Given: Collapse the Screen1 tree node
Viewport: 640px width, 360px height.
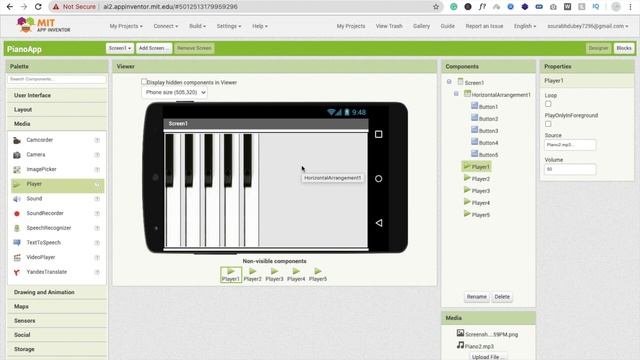Looking at the screenshot, I should 449,82.
